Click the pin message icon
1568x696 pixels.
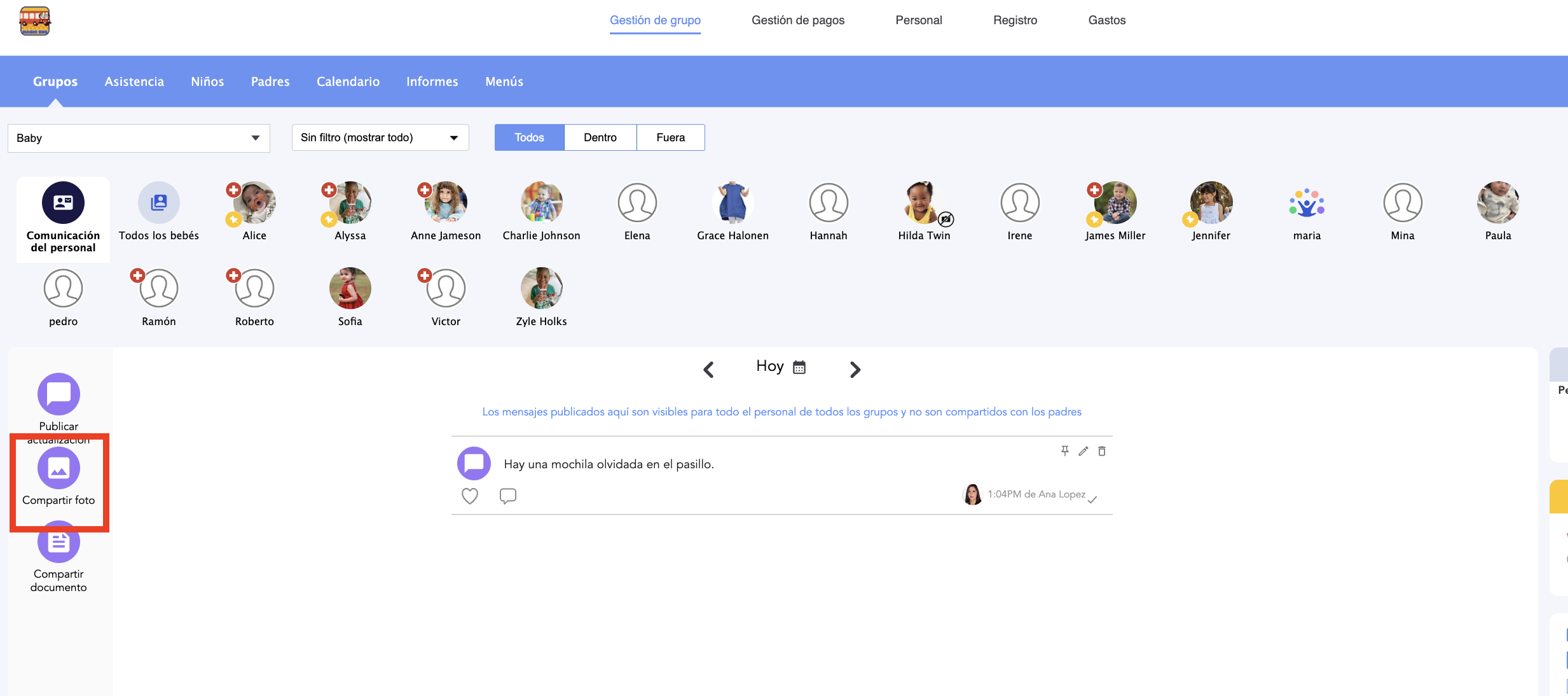tap(1064, 451)
